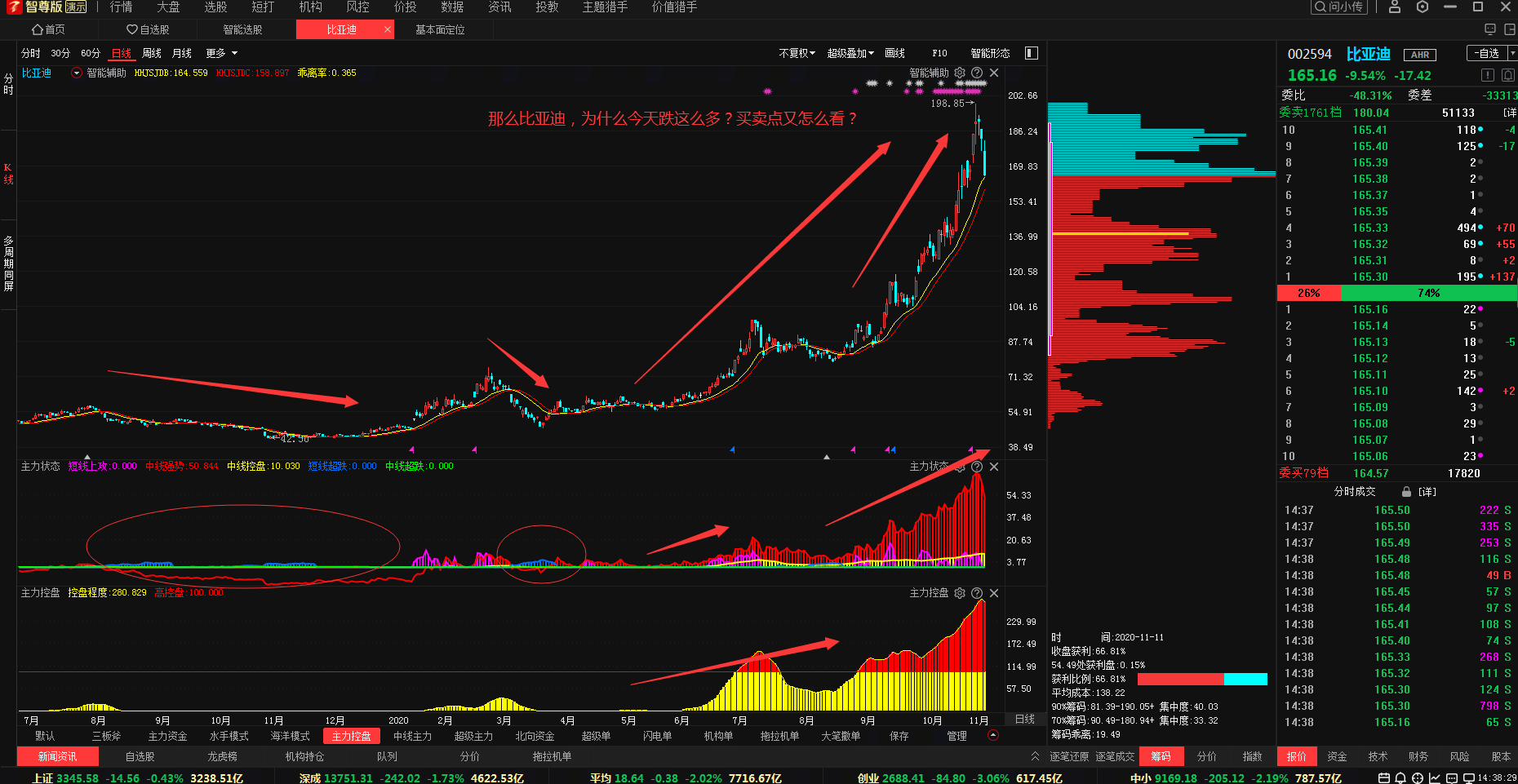Switch chart to 分时 period
The width and height of the screenshot is (1518, 784).
click(x=31, y=53)
